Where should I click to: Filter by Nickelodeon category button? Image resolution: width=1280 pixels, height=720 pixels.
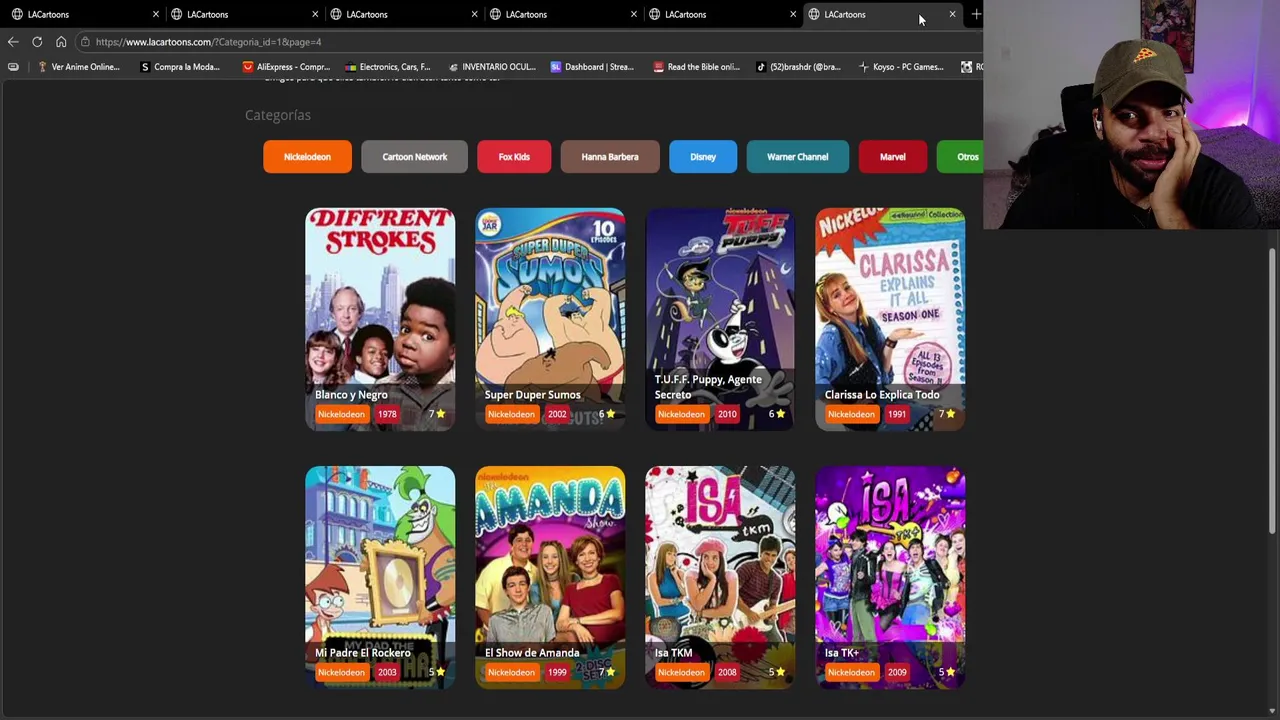click(x=307, y=157)
